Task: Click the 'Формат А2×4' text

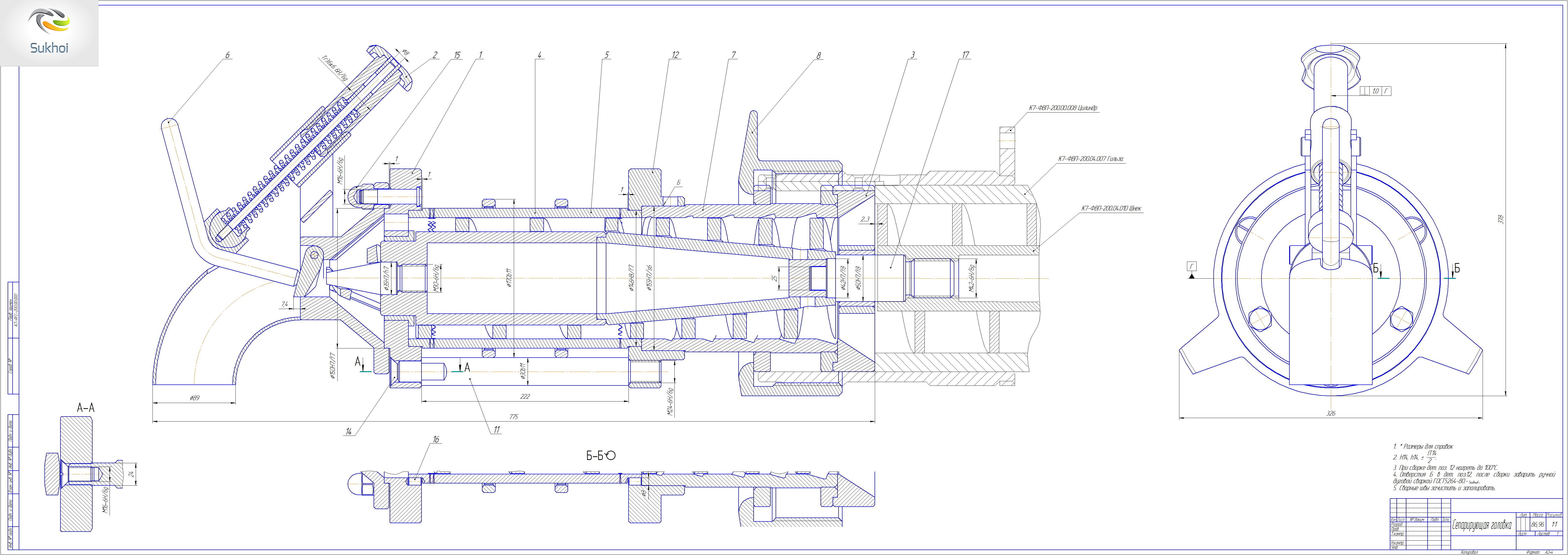Action: (1539, 553)
